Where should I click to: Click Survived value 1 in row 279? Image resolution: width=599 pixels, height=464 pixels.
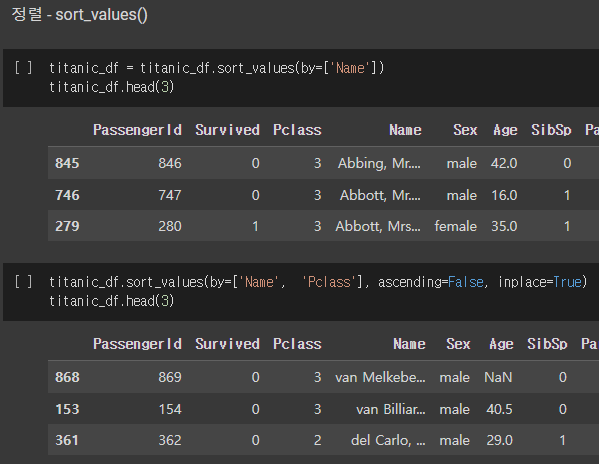click(256, 226)
